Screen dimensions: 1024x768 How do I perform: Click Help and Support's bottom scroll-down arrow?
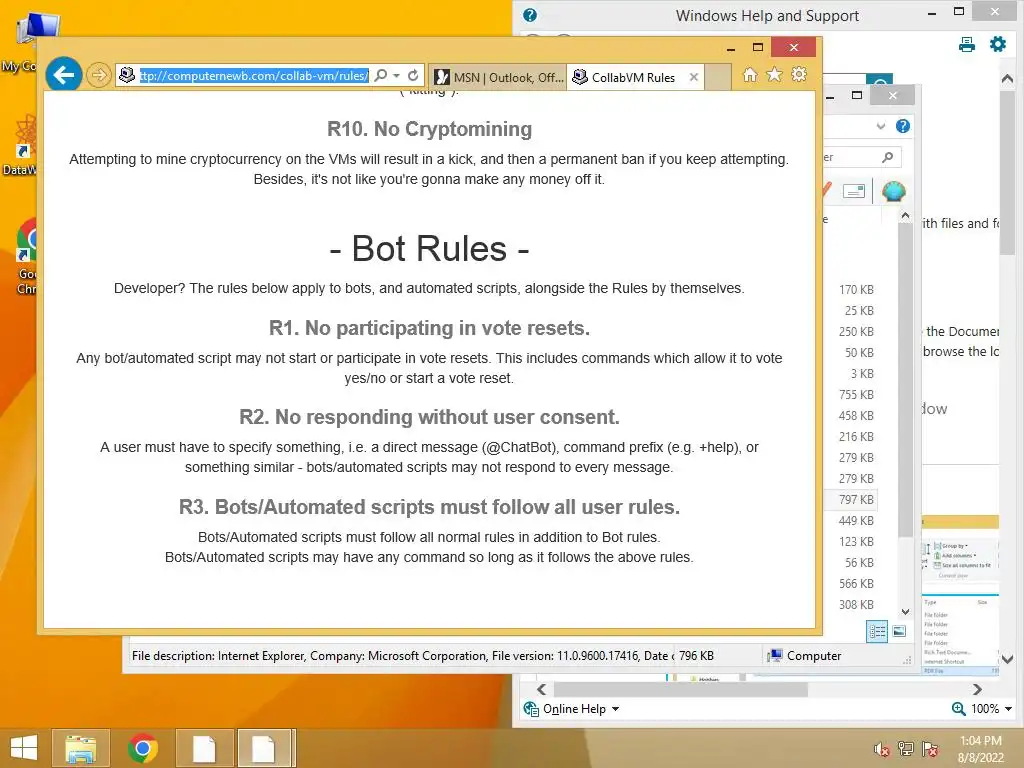click(1007, 659)
